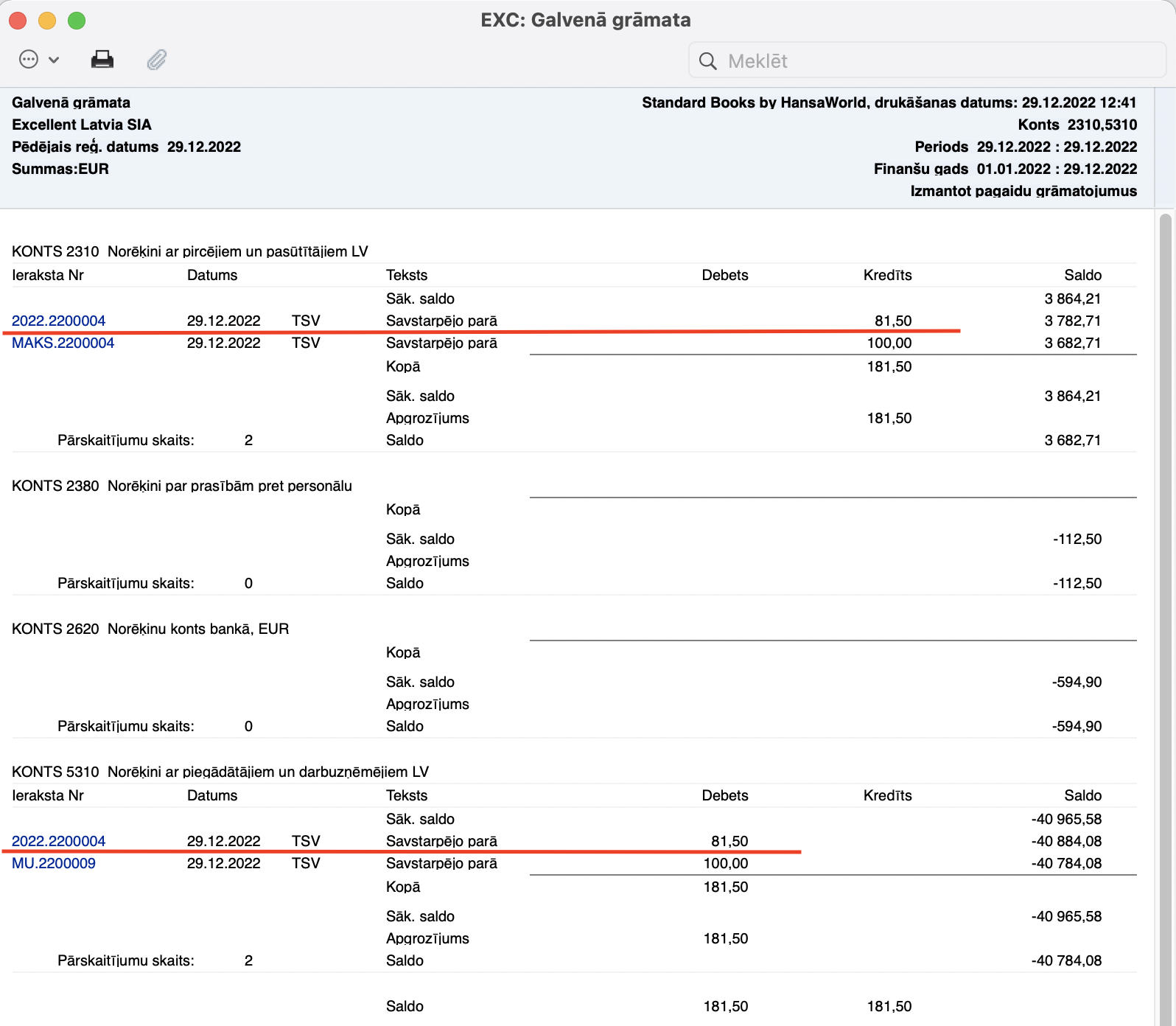Select the KONTS 2620 account heading
1176x1026 pixels.
point(150,629)
